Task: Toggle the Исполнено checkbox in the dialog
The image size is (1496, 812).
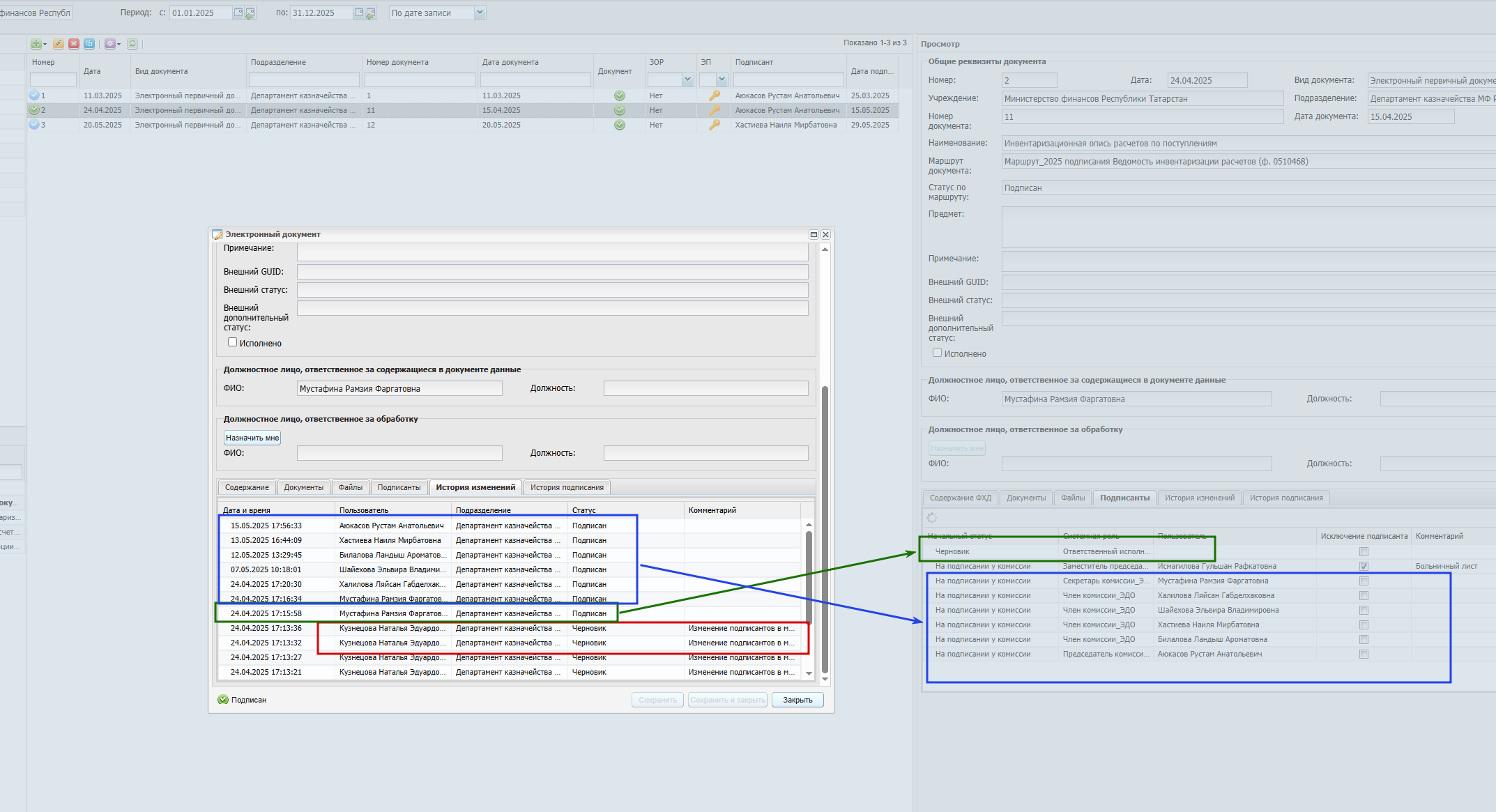Action: 233,342
